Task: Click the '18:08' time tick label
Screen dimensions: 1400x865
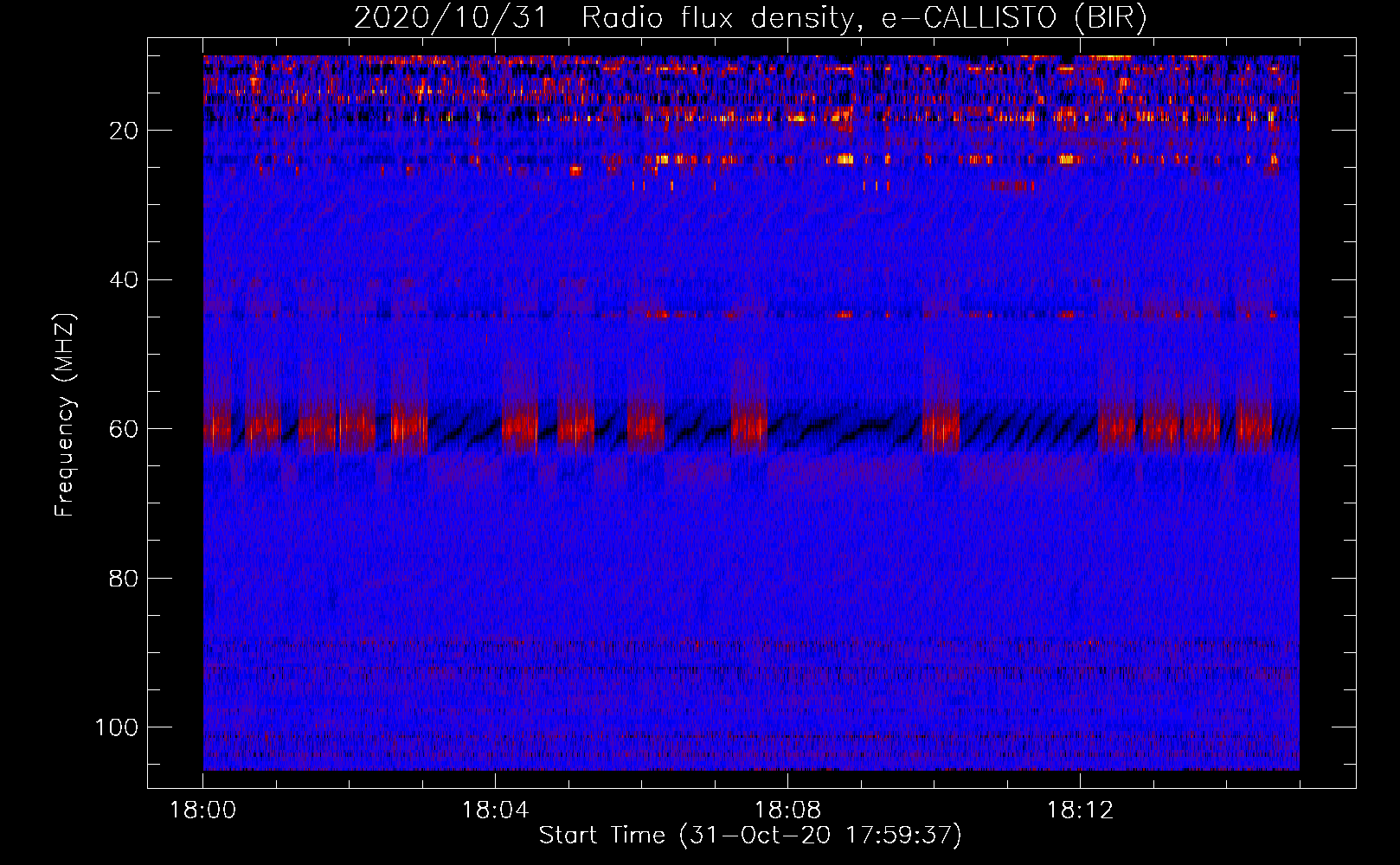Action: [x=787, y=811]
